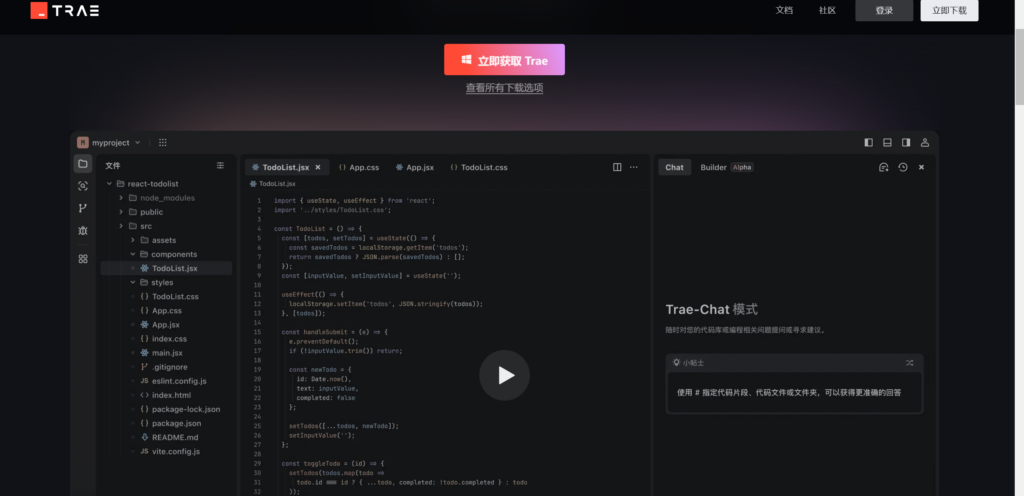
Task: Switch to the App.jsx editor tab
Action: point(415,167)
